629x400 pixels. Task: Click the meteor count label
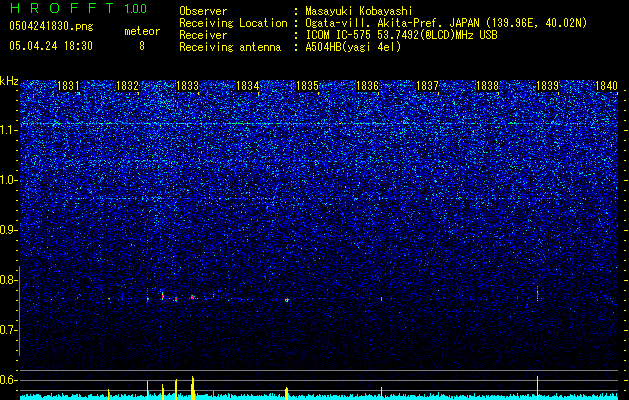pyautogui.click(x=142, y=31)
